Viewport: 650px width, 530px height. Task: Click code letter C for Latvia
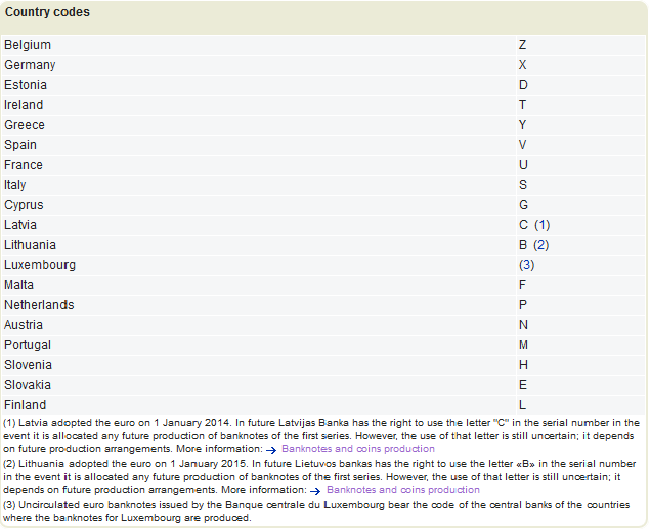[523, 225]
